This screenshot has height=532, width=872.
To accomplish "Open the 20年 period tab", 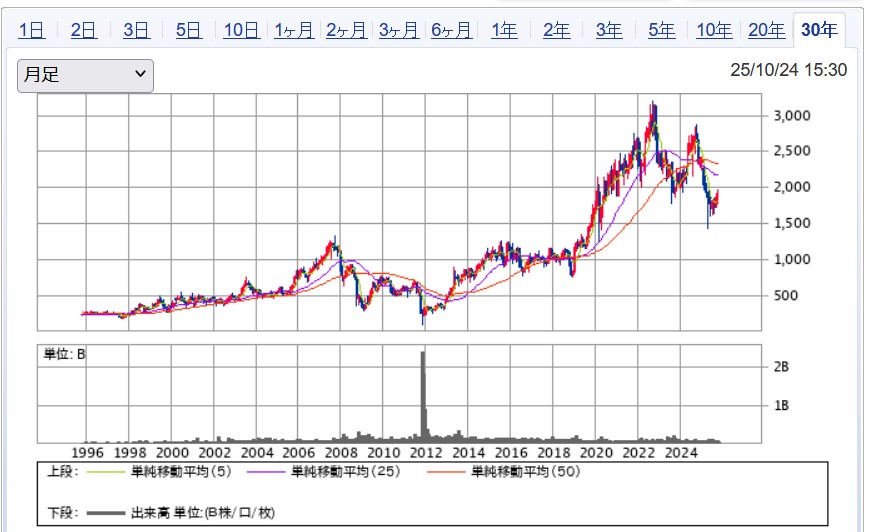I will click(x=766, y=30).
